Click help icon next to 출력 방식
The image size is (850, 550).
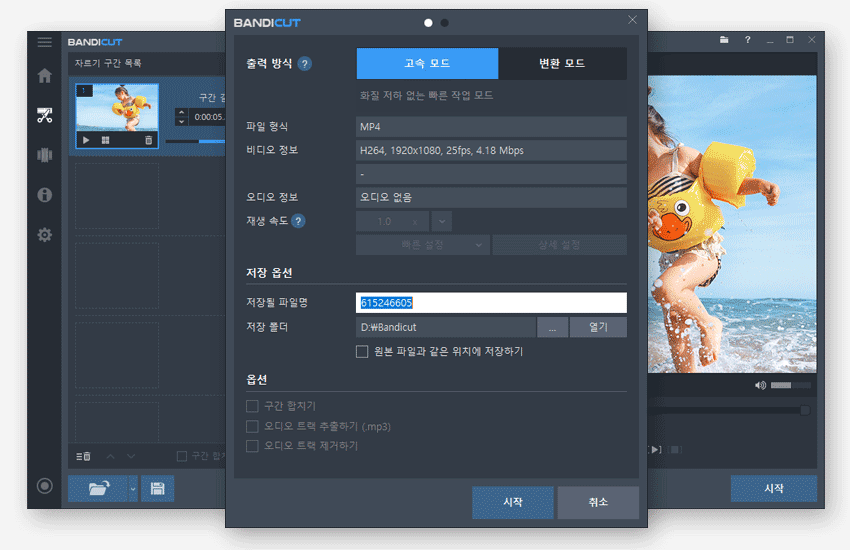[305, 64]
